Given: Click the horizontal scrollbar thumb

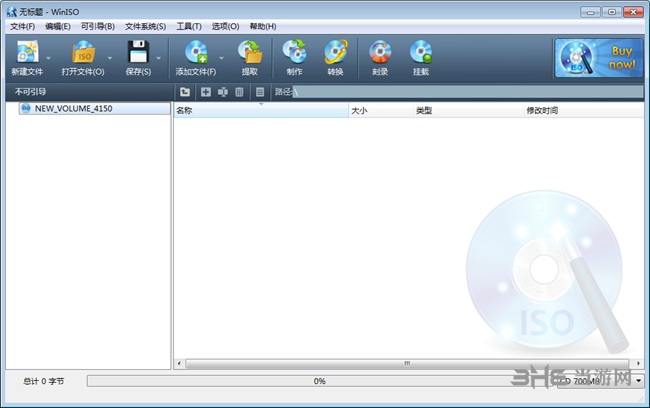Looking at the screenshot, I should click(407, 364).
